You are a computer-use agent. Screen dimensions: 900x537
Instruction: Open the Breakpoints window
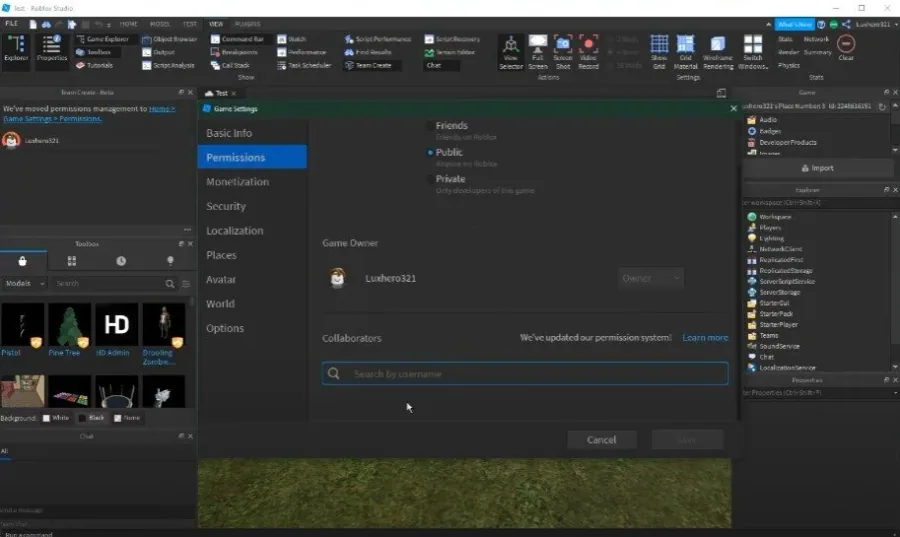click(234, 52)
